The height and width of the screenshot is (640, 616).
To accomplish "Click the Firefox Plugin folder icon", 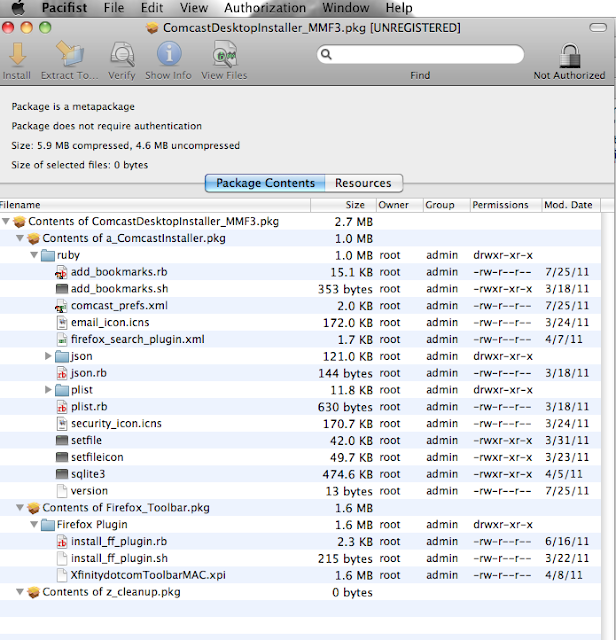I will click(48, 524).
